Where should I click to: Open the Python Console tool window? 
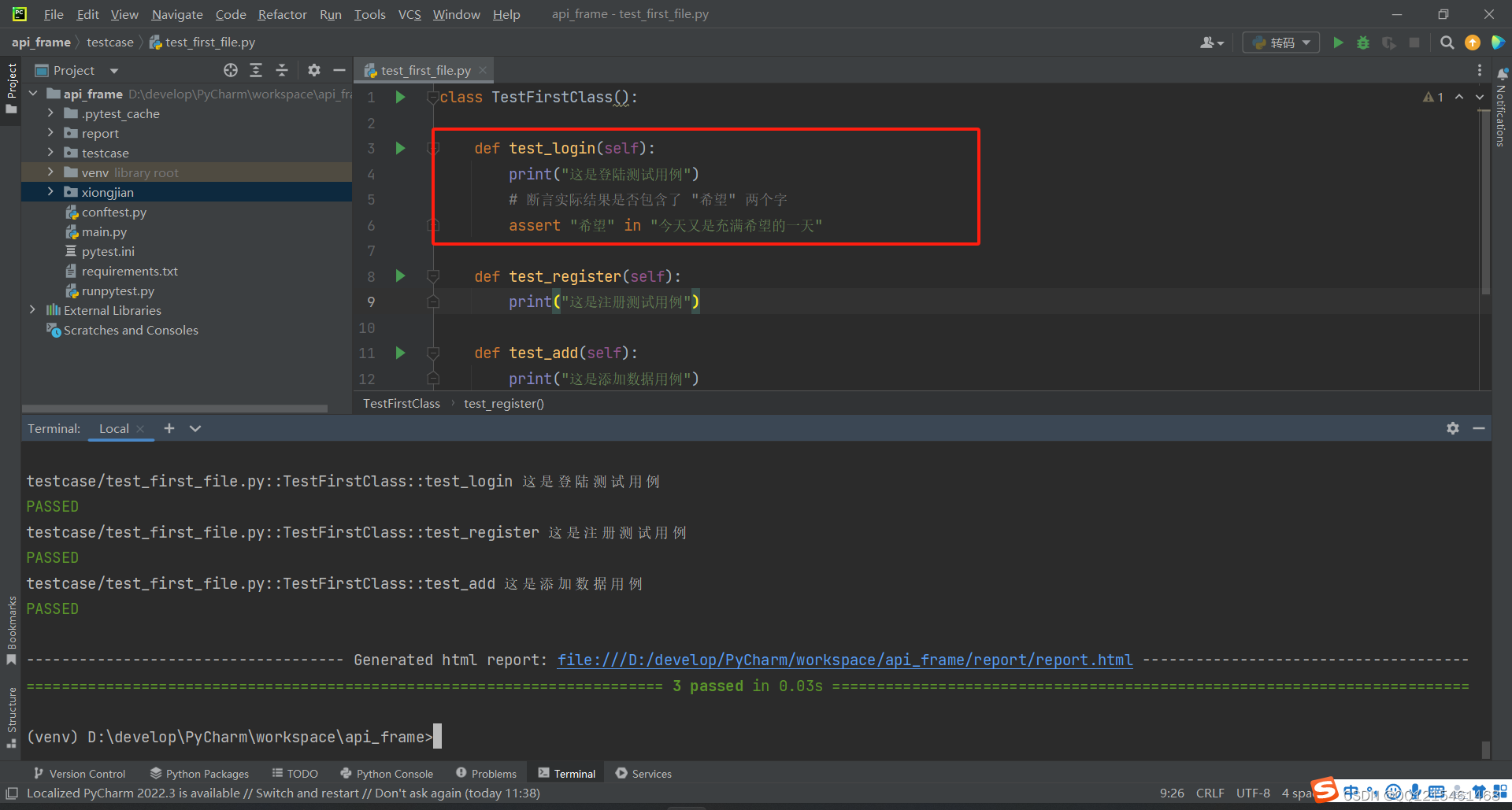point(387,774)
